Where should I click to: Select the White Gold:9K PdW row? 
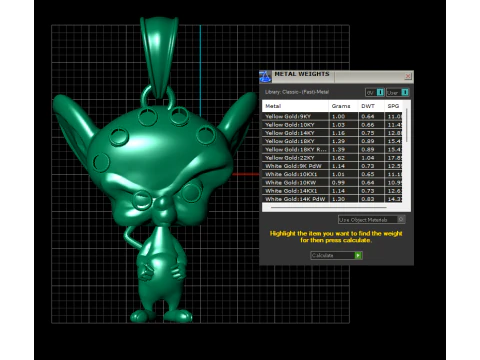[x=333, y=166]
